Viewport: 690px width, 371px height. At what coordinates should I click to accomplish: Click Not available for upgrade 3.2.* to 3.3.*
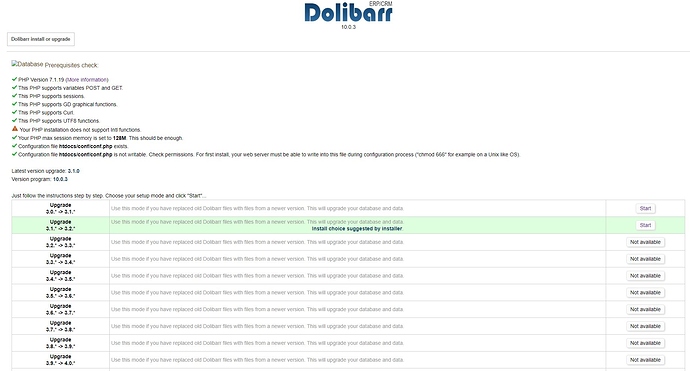pos(645,242)
